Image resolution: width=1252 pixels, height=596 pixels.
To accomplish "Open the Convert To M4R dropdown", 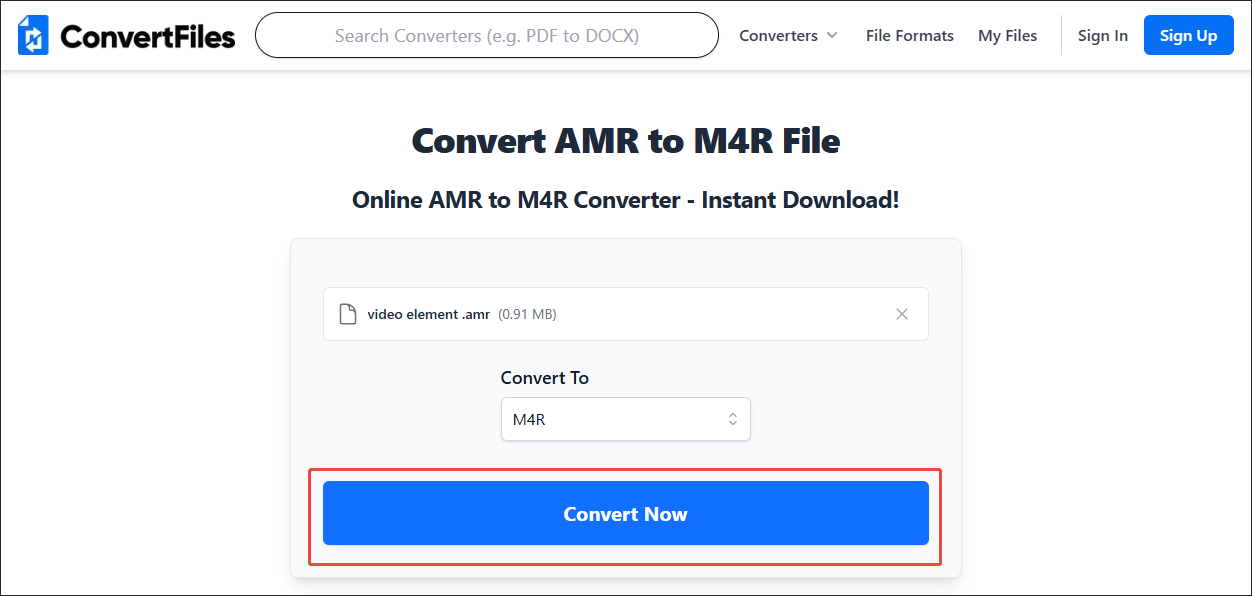I will pos(625,419).
